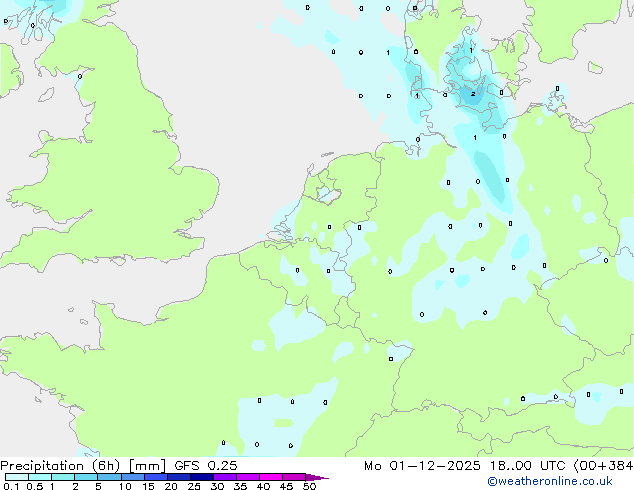Click the legend scale label '50'
The width and height of the screenshot is (634, 490).
coord(310,486)
